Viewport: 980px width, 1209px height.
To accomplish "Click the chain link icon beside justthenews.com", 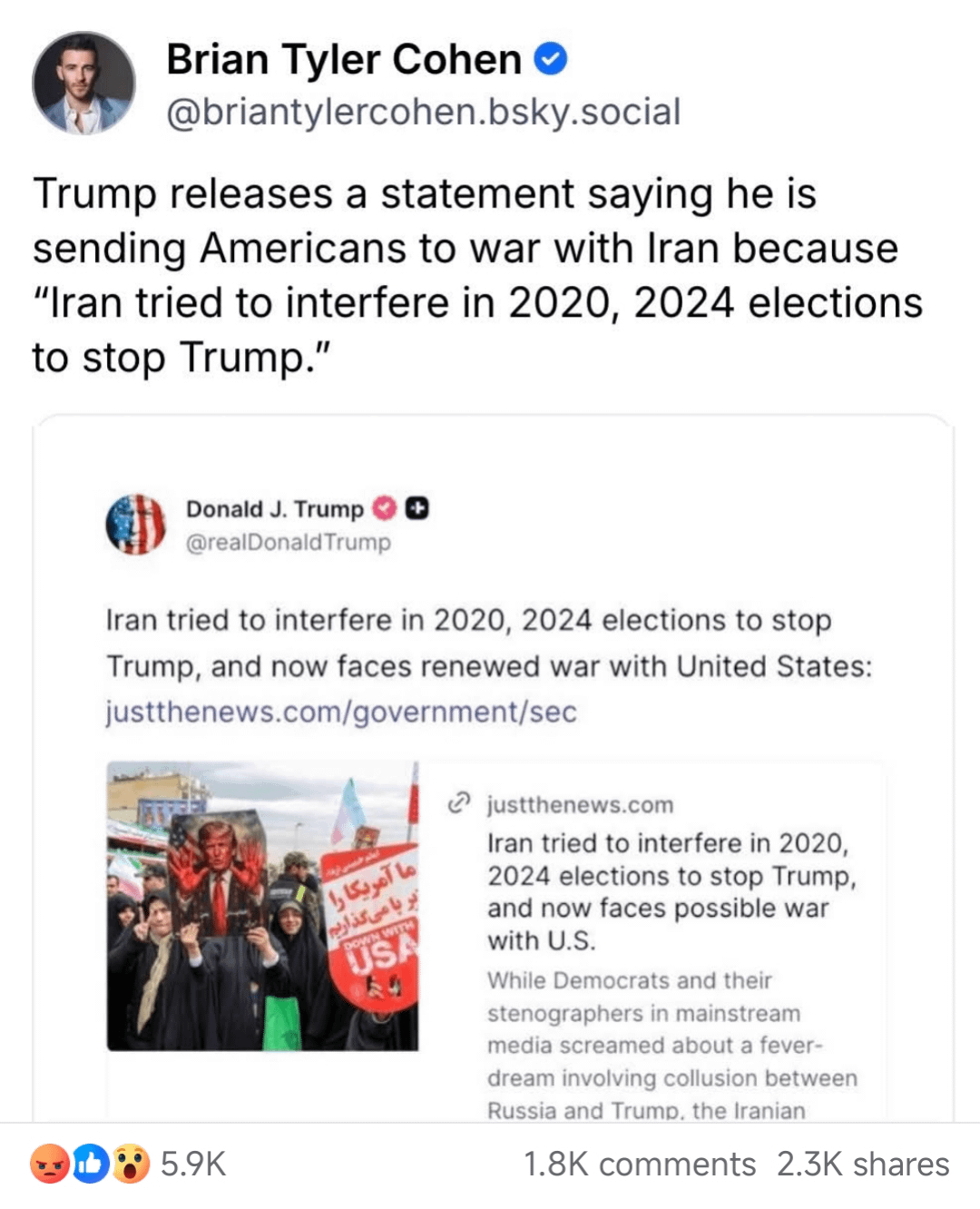I will [460, 803].
